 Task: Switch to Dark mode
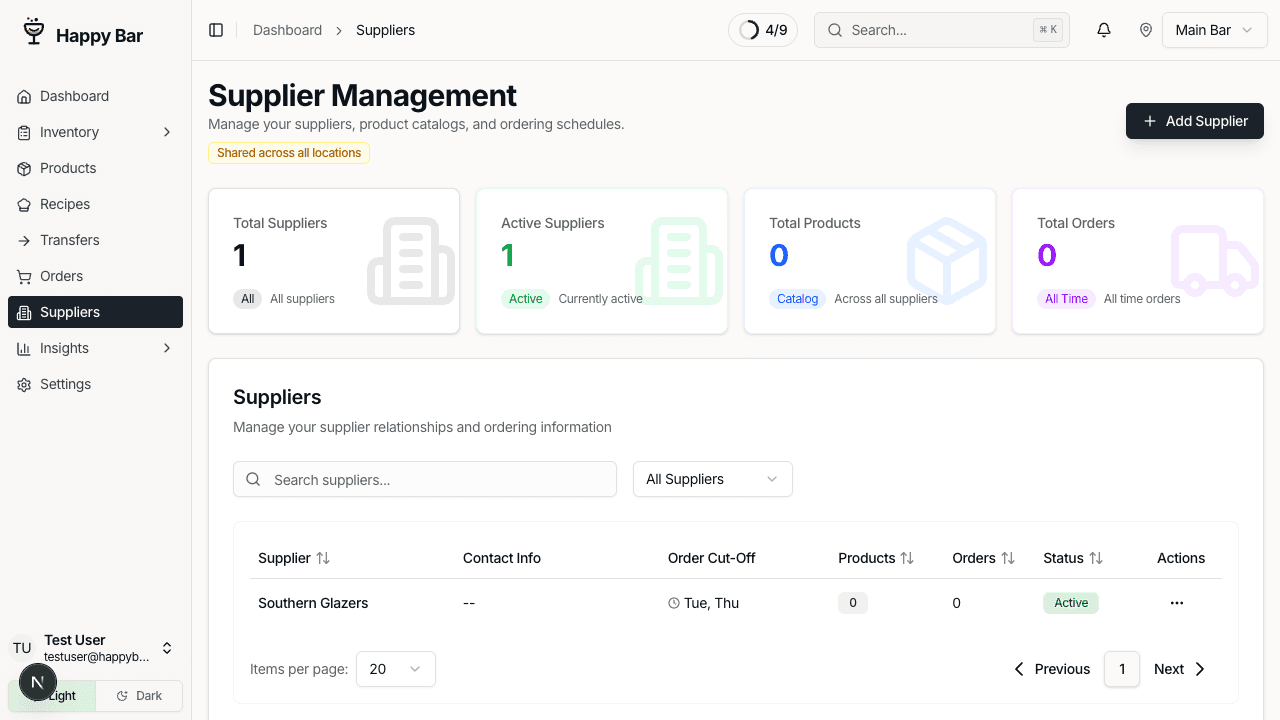coord(138,695)
